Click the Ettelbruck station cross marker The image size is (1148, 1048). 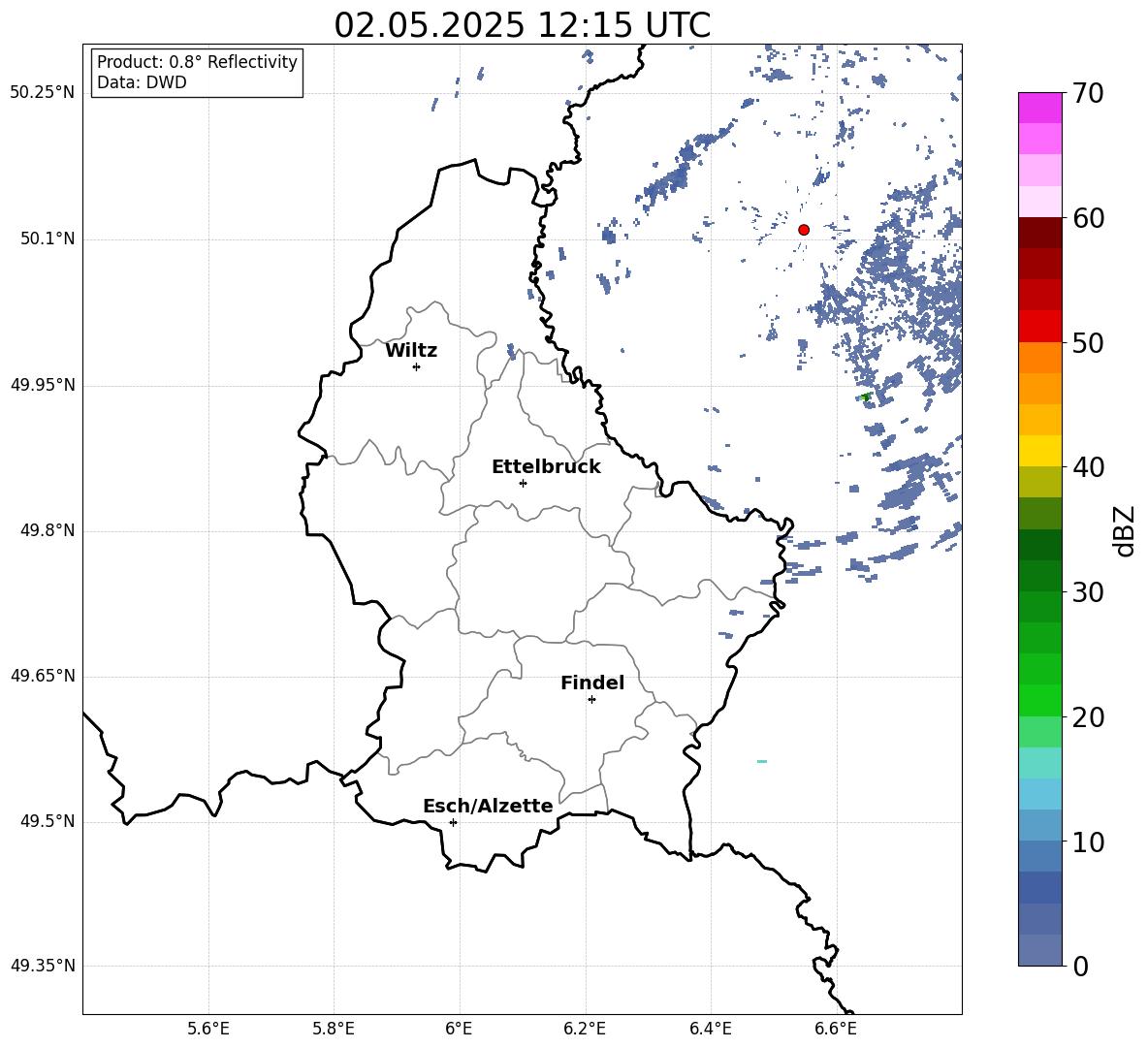click(x=523, y=483)
